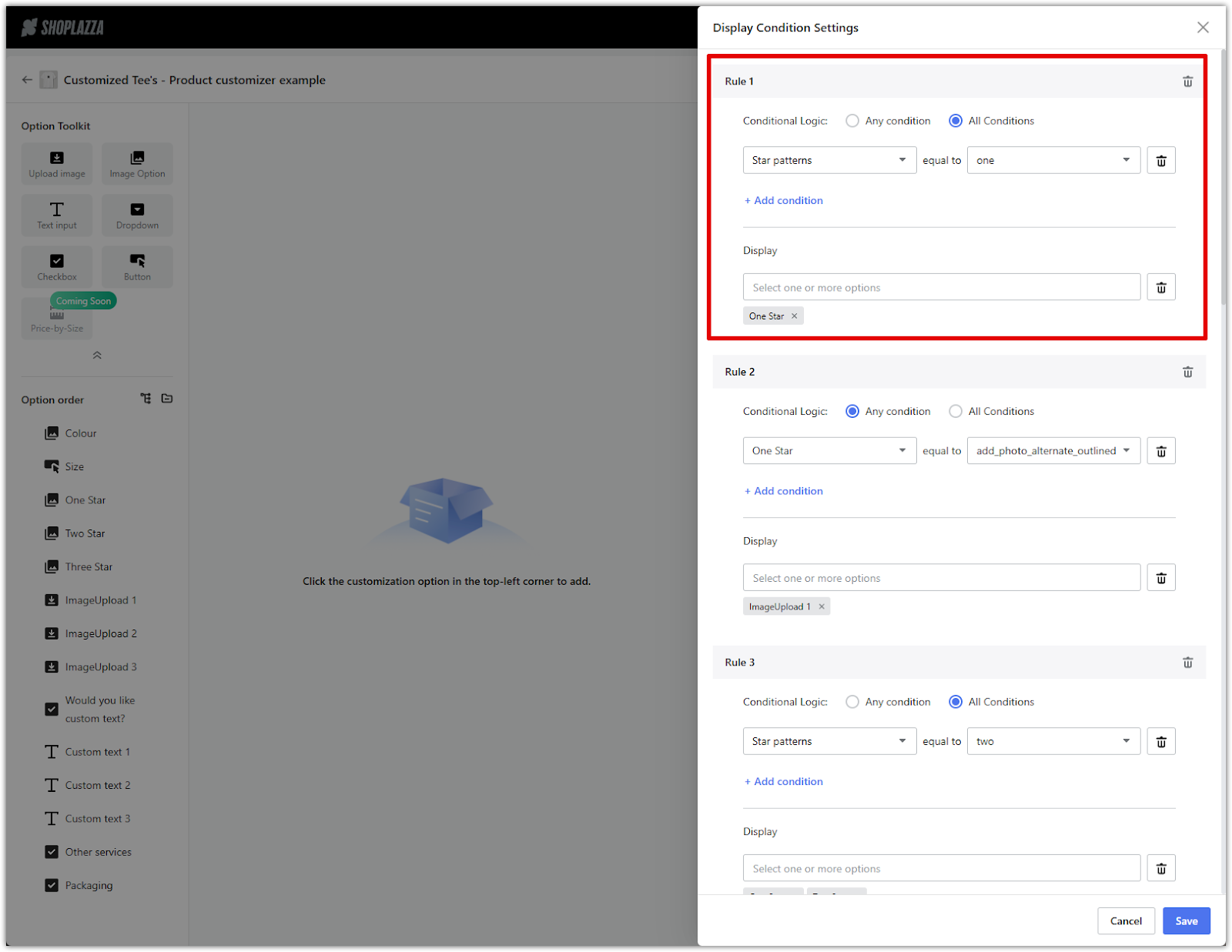Choose the Dropdown toolkit option
Image resolution: width=1232 pixels, height=952 pixels.
click(x=137, y=215)
